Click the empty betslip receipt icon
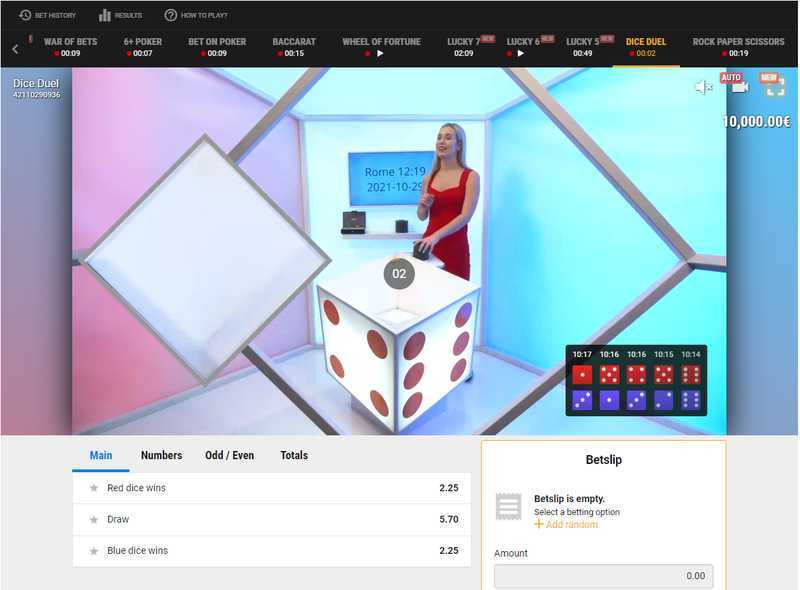This screenshot has width=800, height=590. pos(509,506)
